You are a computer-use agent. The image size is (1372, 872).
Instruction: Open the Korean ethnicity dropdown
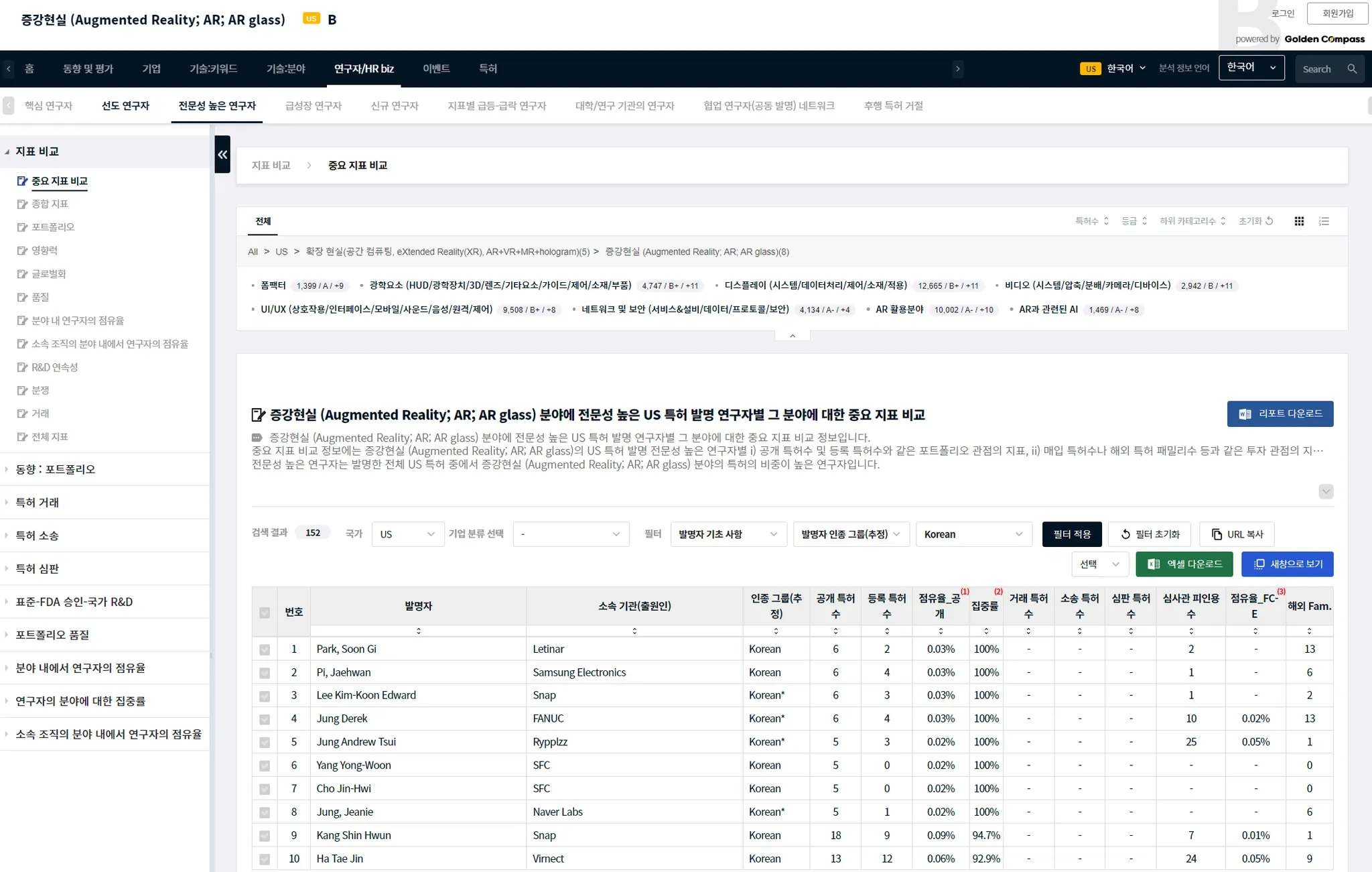click(x=973, y=534)
